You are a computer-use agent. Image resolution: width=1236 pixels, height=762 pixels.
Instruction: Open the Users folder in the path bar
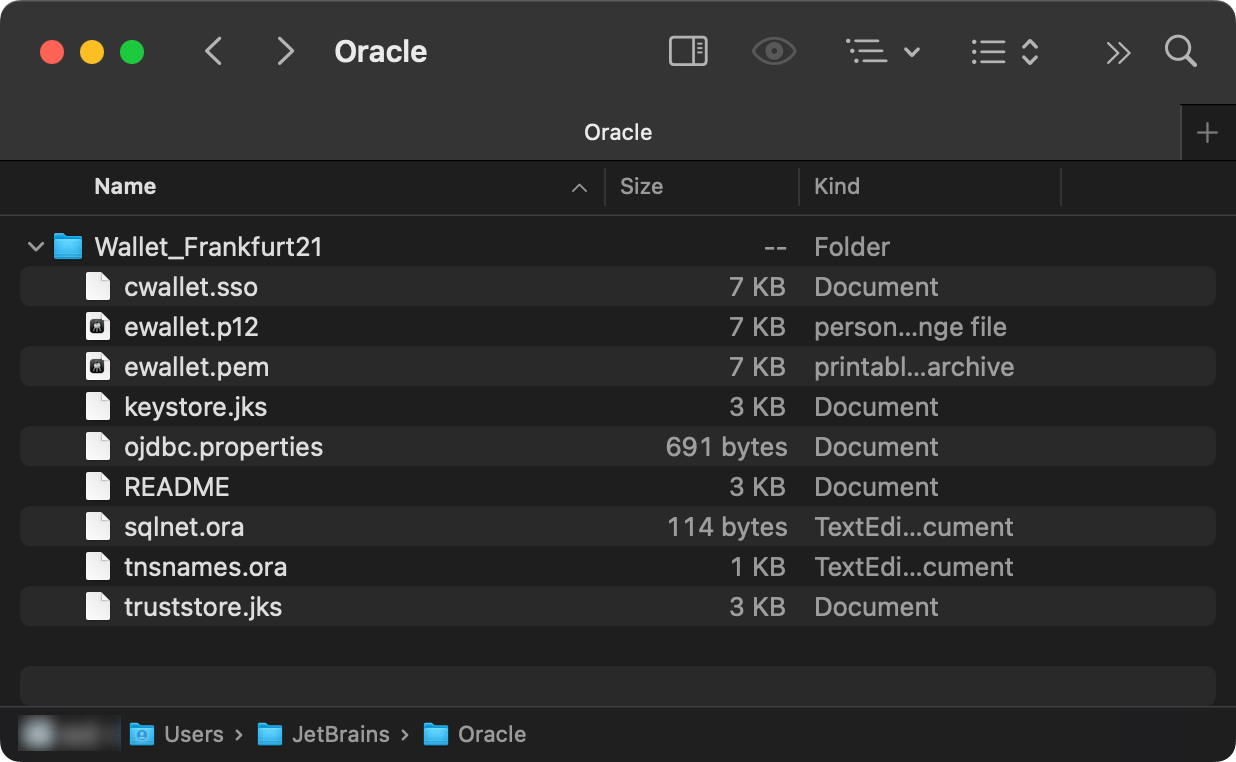coord(193,734)
